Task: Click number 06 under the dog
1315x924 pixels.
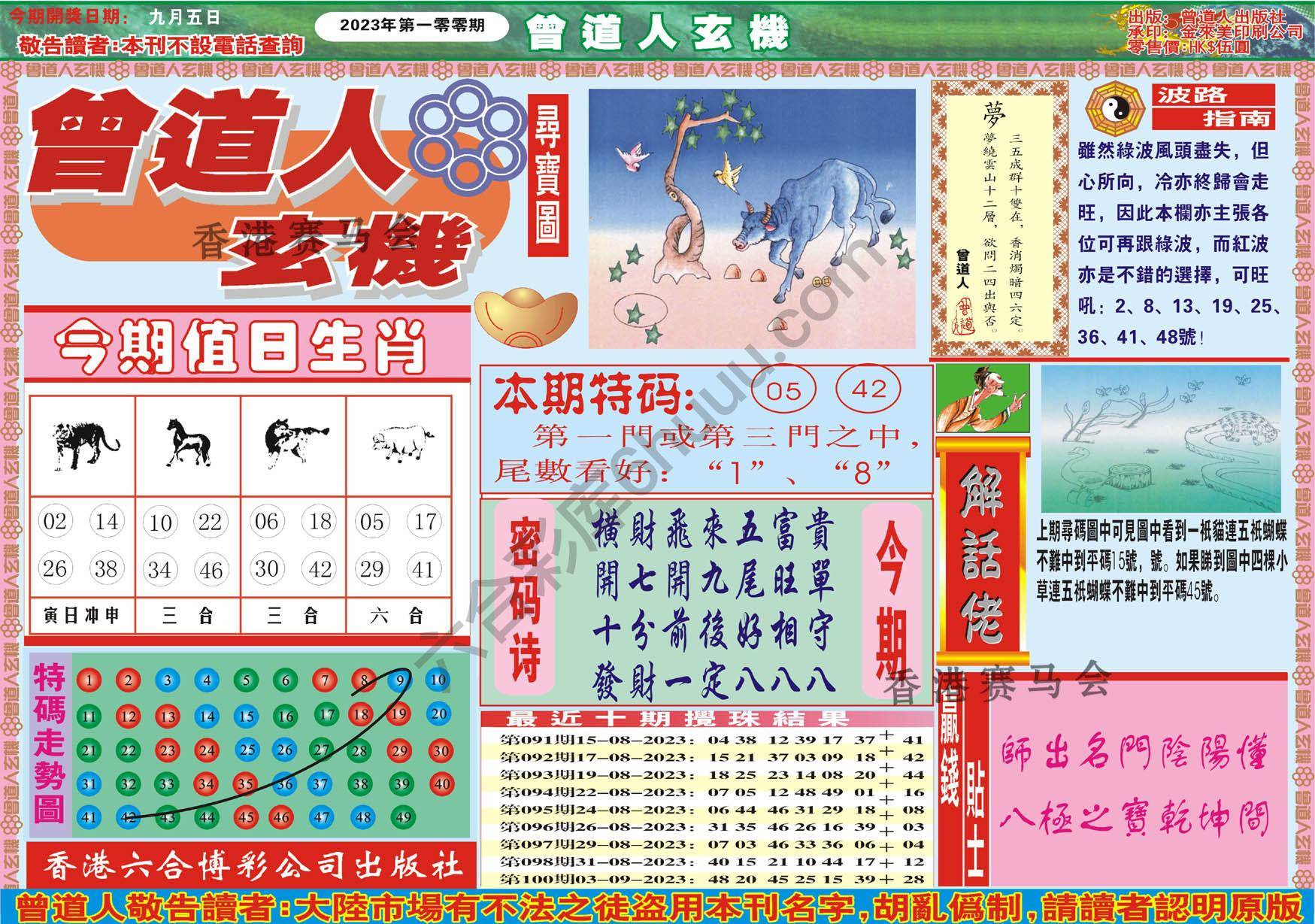Action: (x=266, y=522)
